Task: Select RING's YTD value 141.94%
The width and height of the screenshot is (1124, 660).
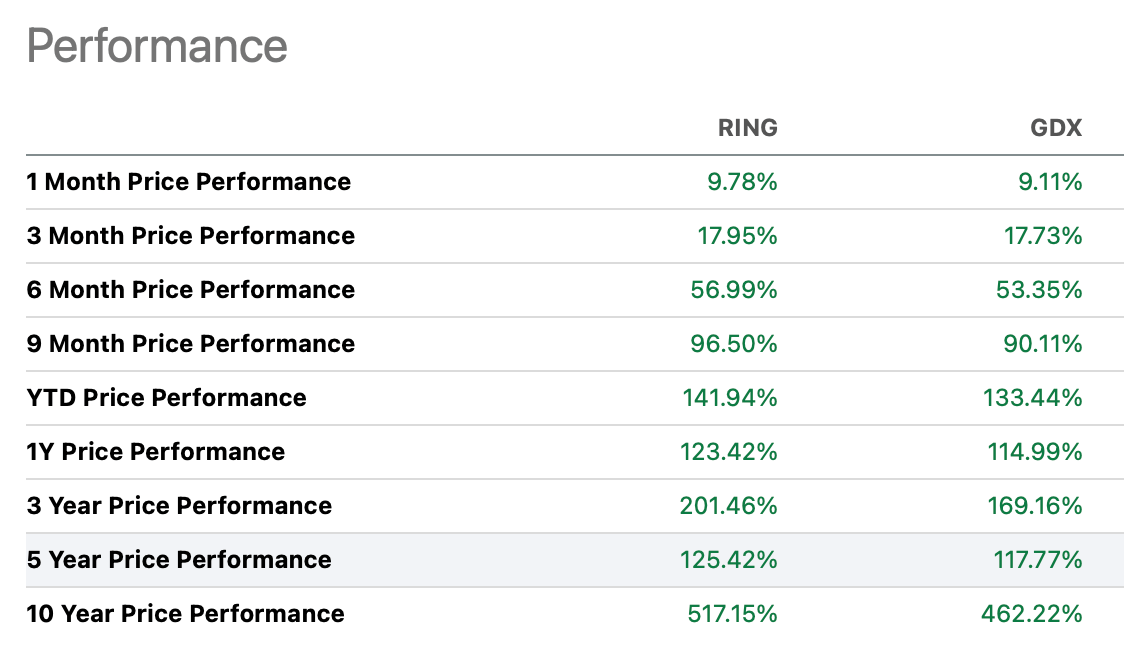Action: coord(730,398)
